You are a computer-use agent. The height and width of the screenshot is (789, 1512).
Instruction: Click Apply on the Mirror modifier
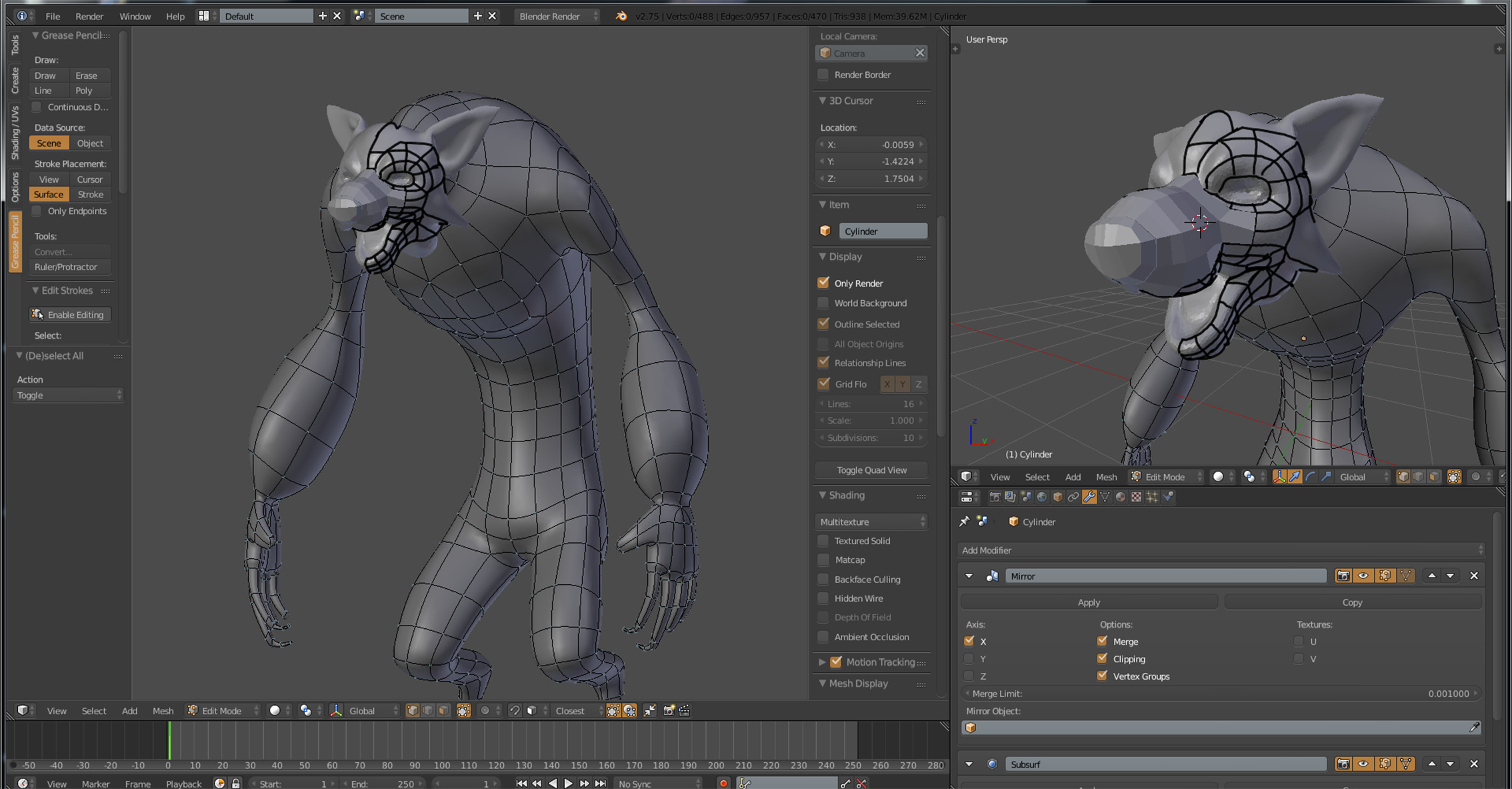[x=1089, y=602]
